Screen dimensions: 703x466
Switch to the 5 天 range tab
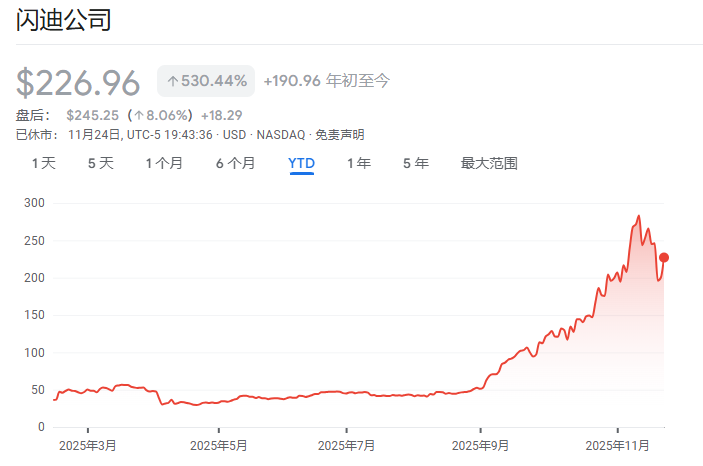101,163
